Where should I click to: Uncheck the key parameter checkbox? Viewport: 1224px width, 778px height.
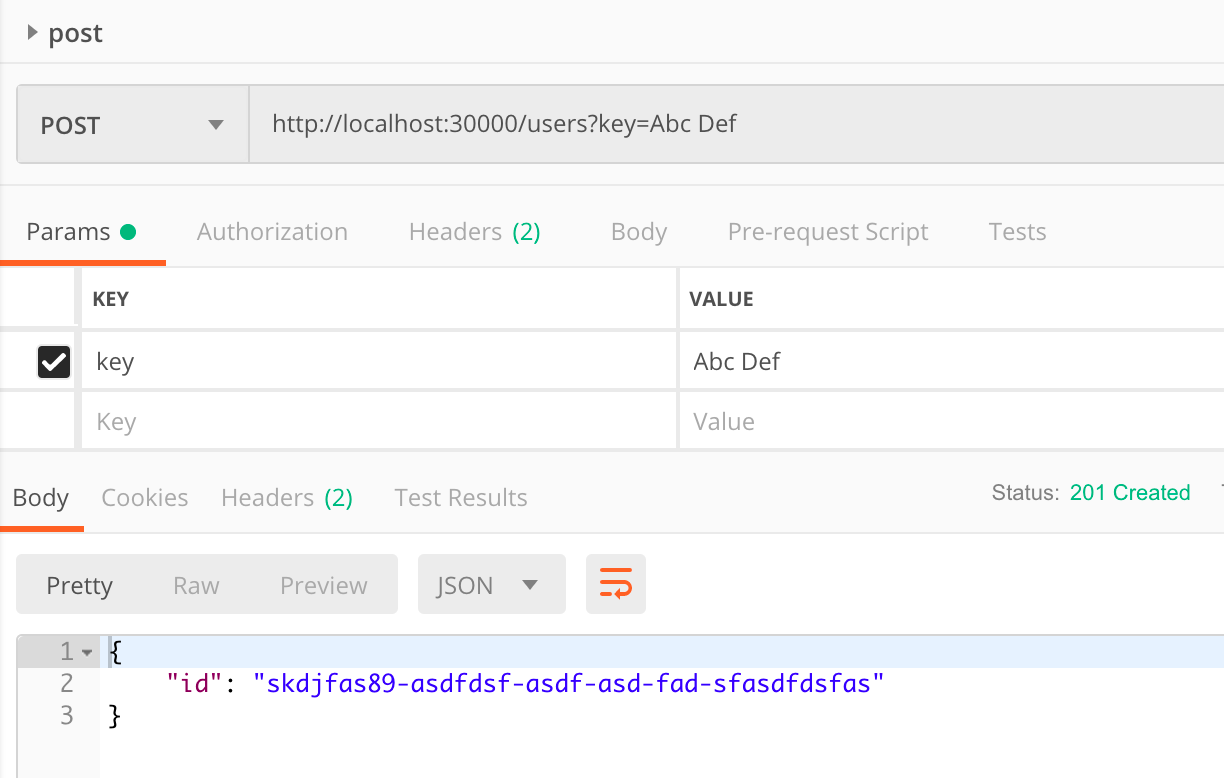[x=53, y=361]
